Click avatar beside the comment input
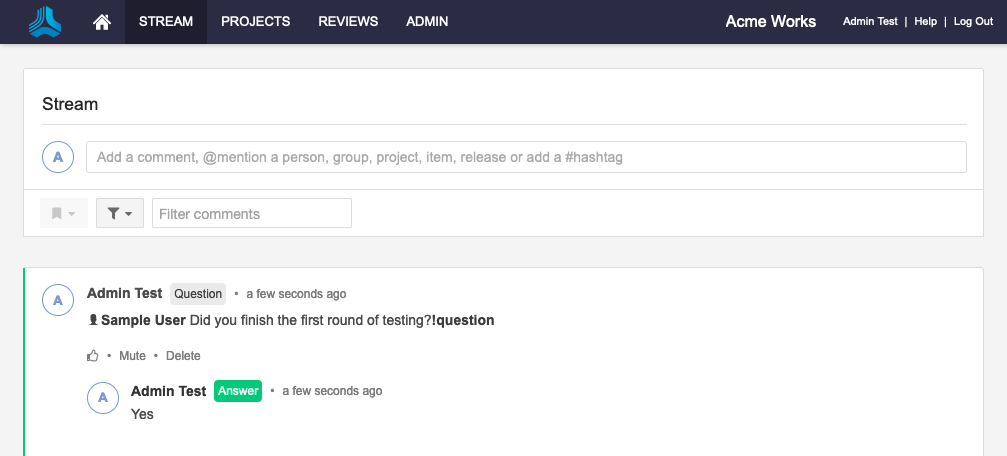Image resolution: width=1007 pixels, height=456 pixels. [x=58, y=157]
